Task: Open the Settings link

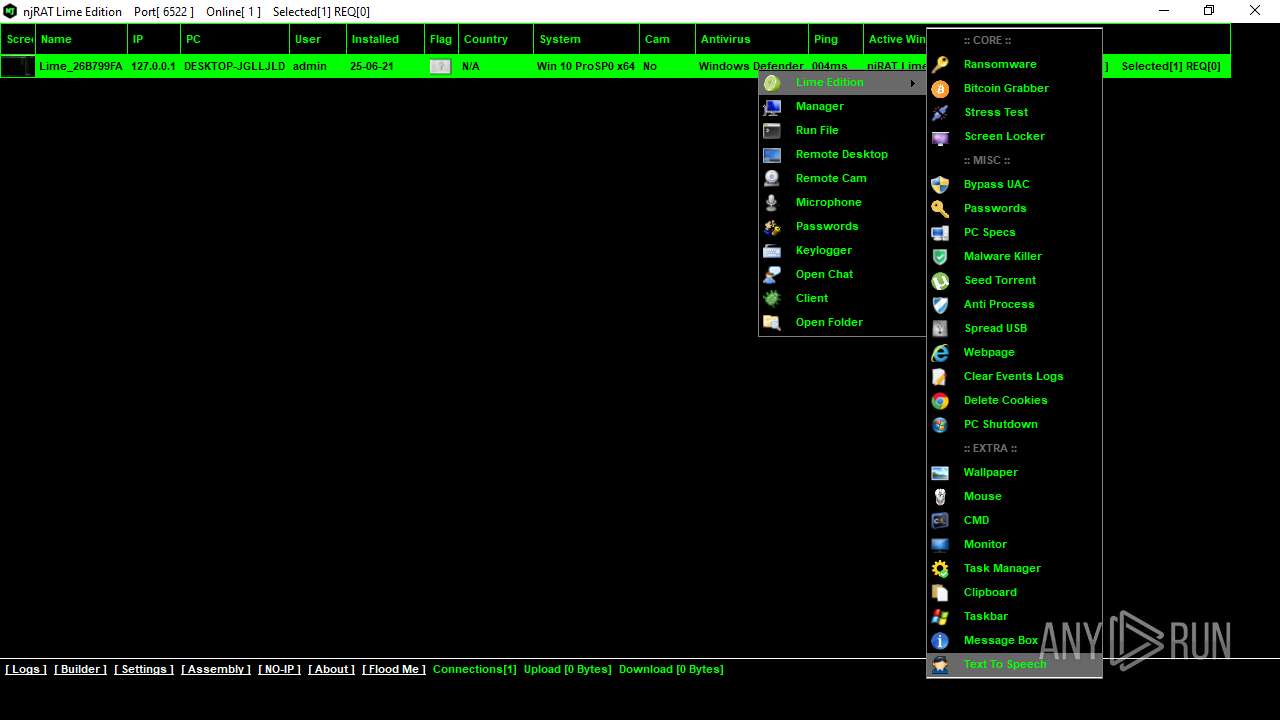Action: pos(144,669)
